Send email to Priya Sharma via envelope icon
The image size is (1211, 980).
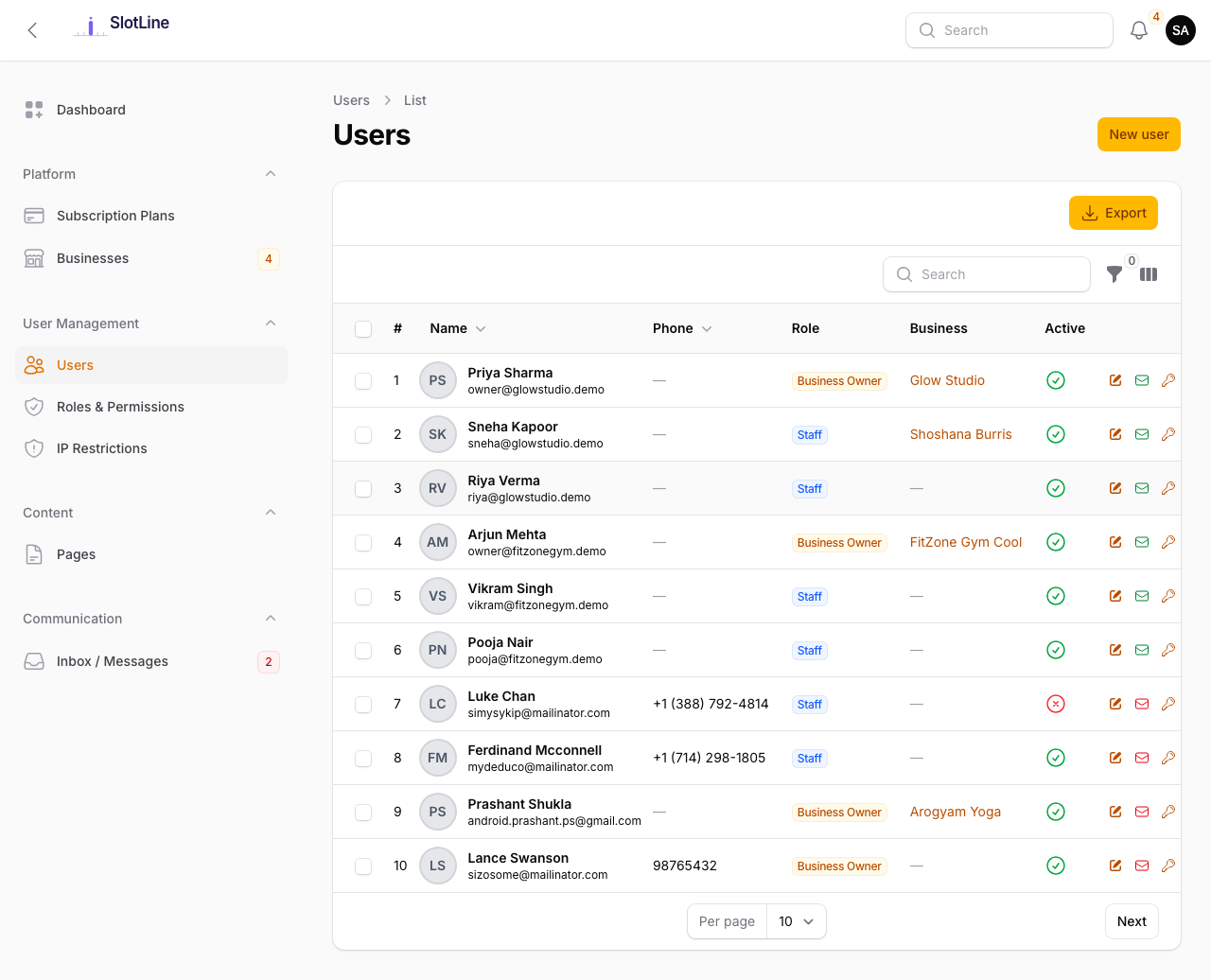(x=1142, y=380)
